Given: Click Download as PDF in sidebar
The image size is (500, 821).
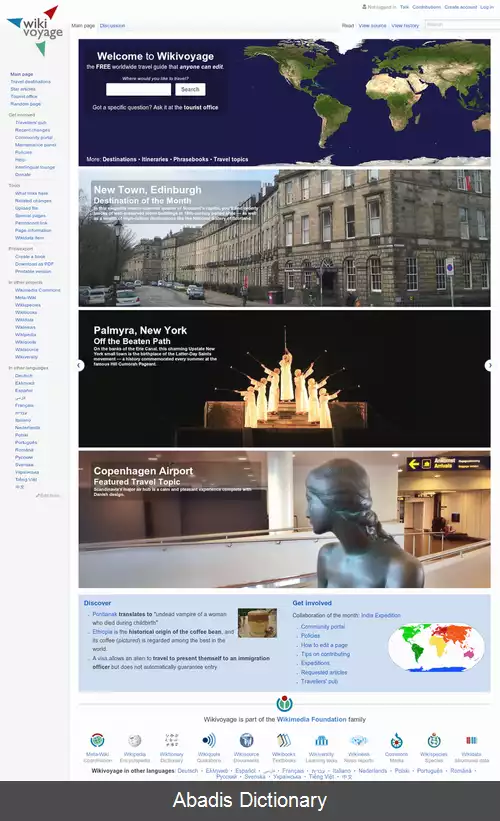Looking at the screenshot, I should pyautogui.click(x=34, y=264).
